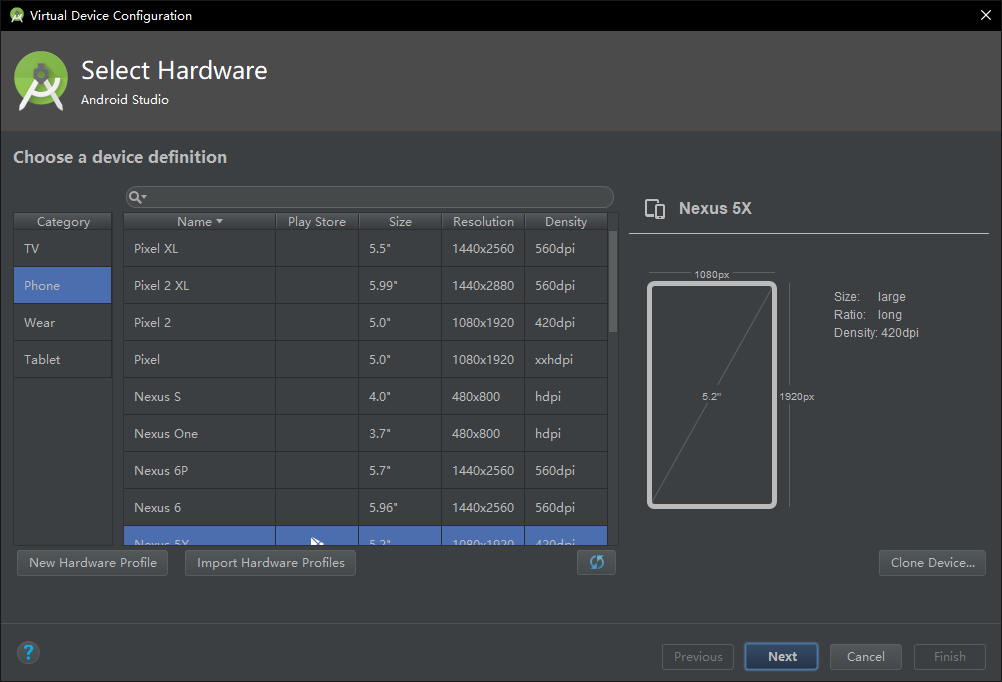Click the xxhdpi density cell
The height and width of the screenshot is (682, 1002).
[x=566, y=360]
